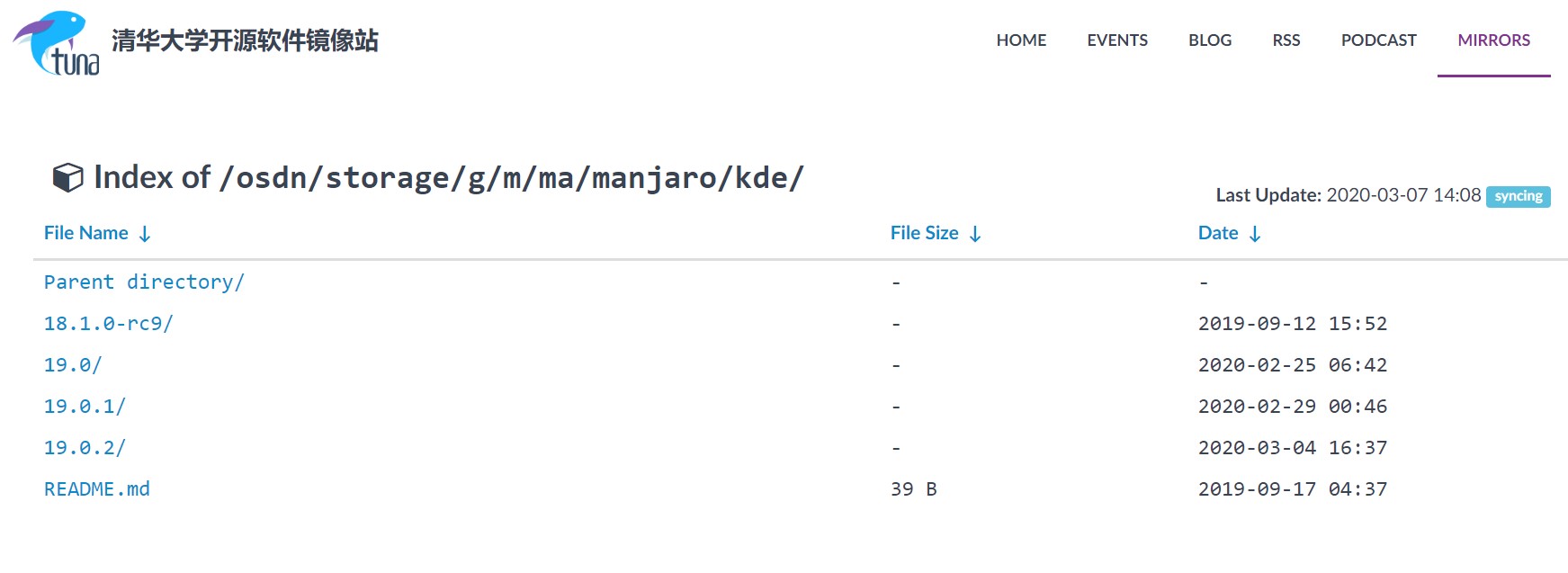Click the TUNA fish logo

(56, 42)
